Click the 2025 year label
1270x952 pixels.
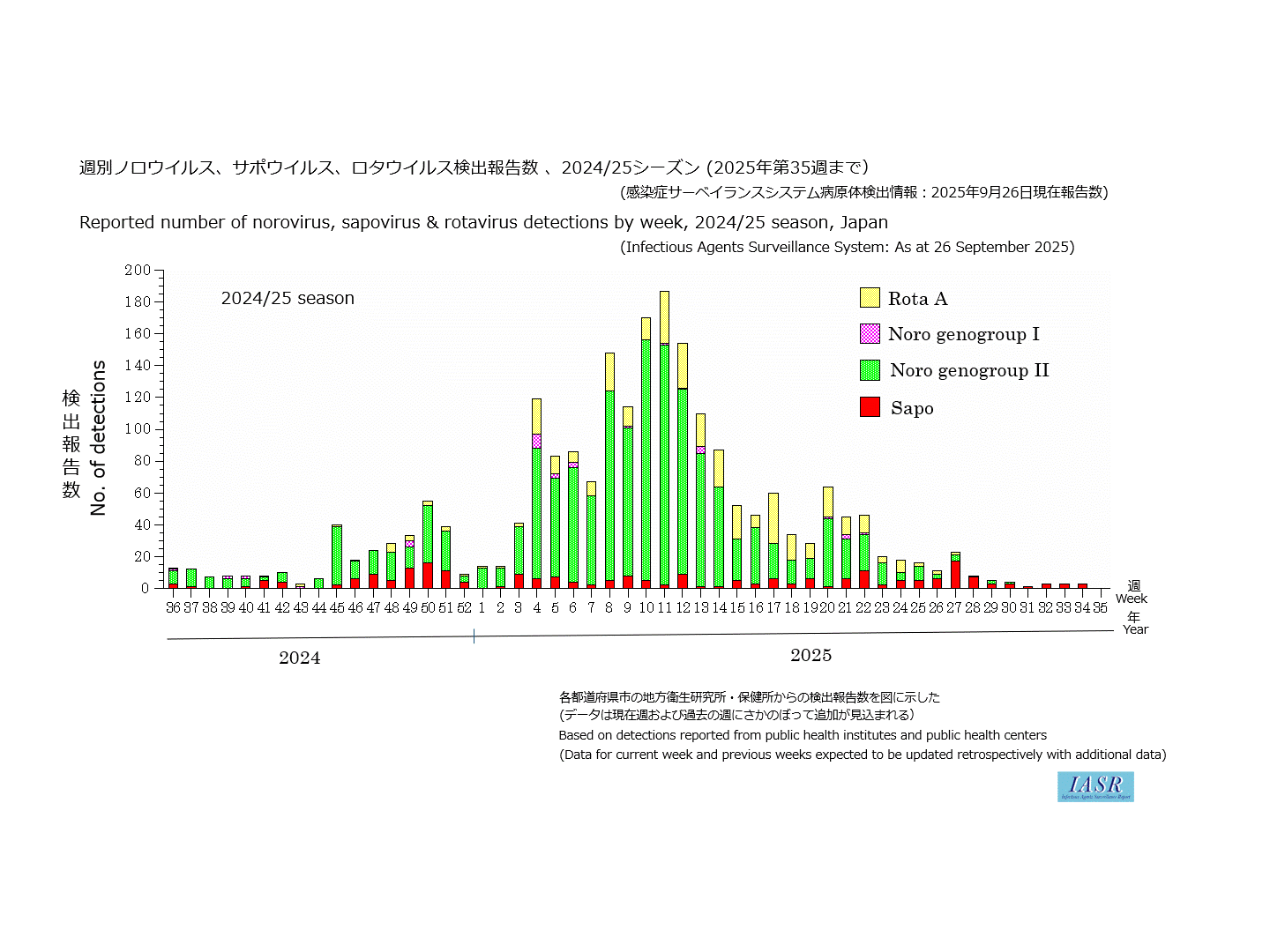(811, 655)
